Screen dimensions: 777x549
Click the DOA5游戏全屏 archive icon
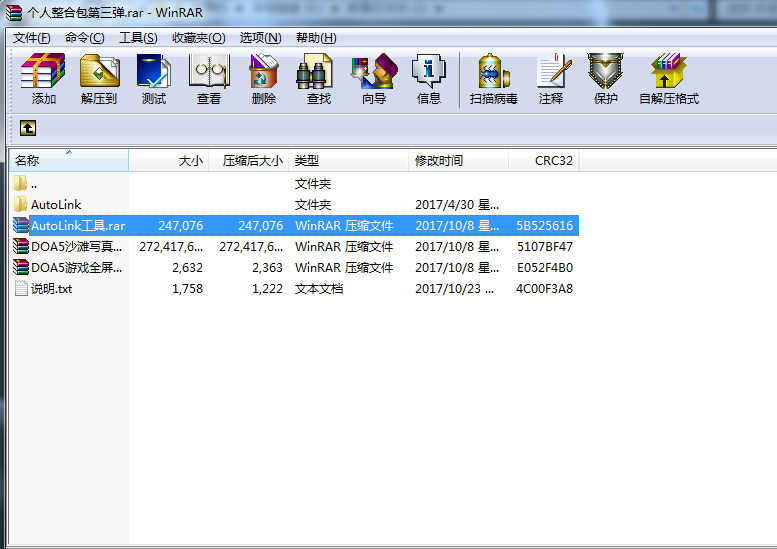click(x=21, y=268)
